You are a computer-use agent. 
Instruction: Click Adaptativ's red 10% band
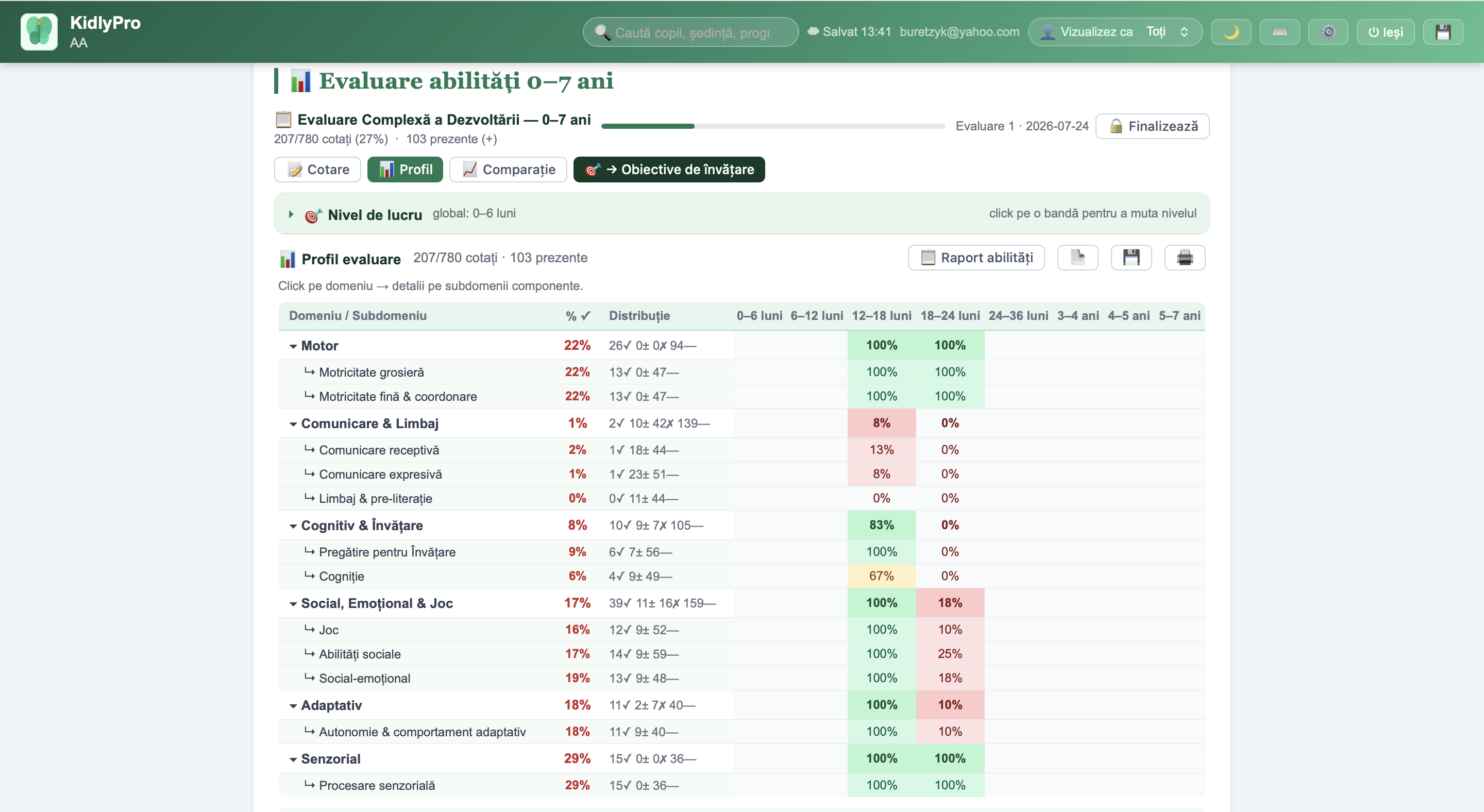[950, 704]
